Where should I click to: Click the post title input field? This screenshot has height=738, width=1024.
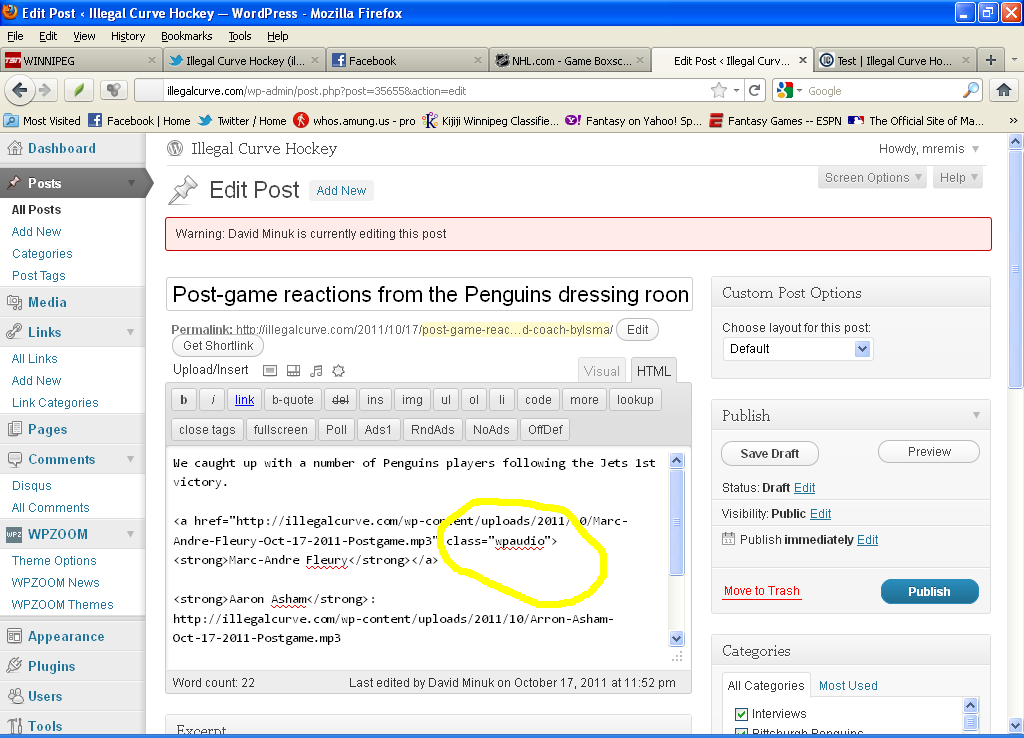429,295
